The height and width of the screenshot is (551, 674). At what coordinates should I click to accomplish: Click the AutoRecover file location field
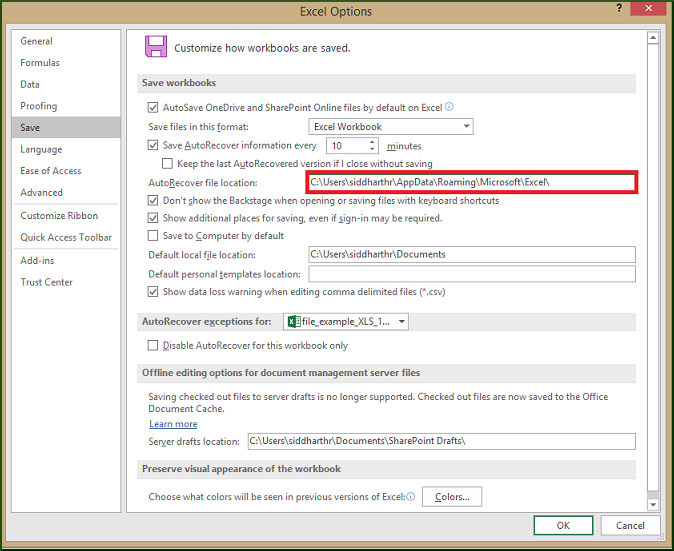(x=472, y=182)
